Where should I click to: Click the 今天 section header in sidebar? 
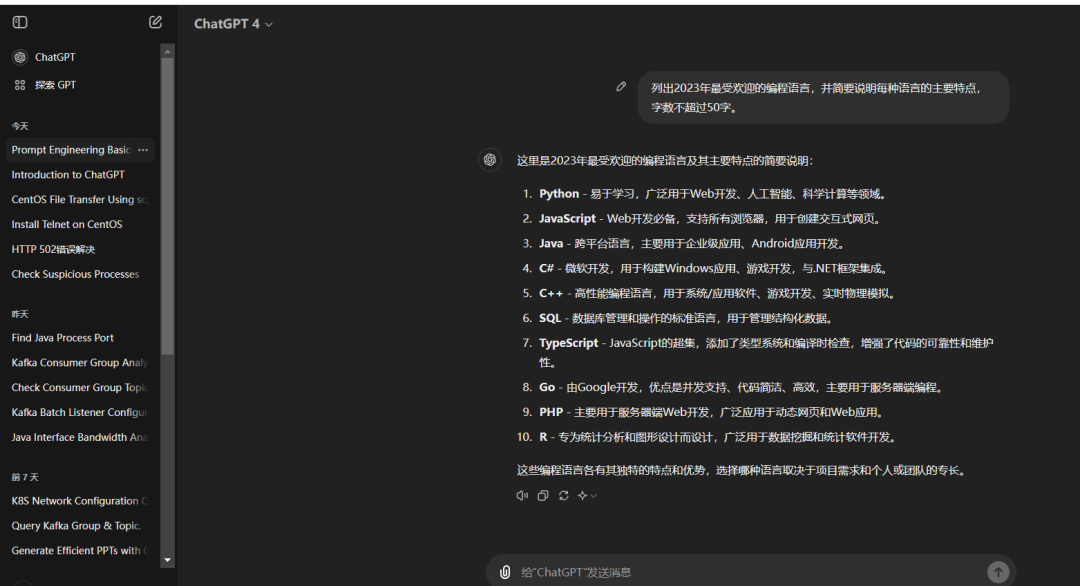pos(20,126)
